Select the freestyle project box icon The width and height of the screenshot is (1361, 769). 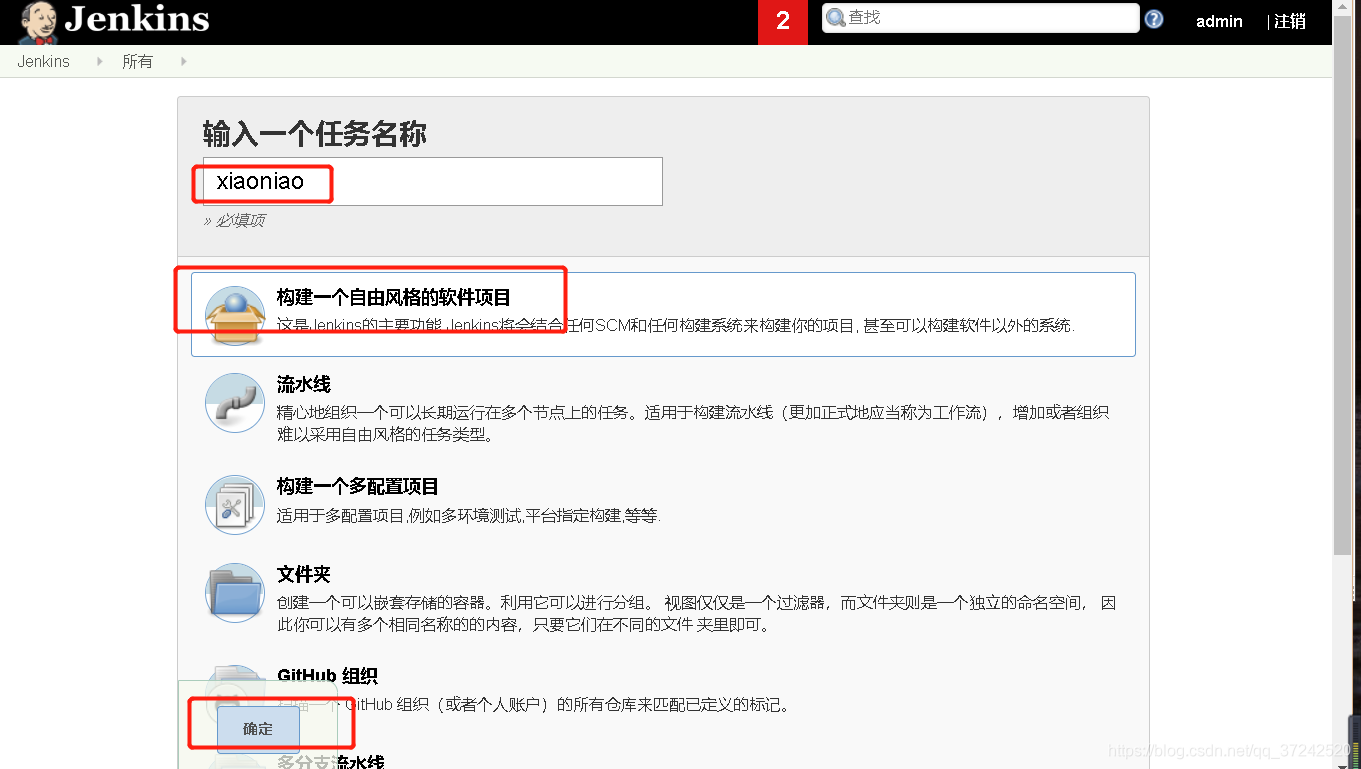click(235, 315)
